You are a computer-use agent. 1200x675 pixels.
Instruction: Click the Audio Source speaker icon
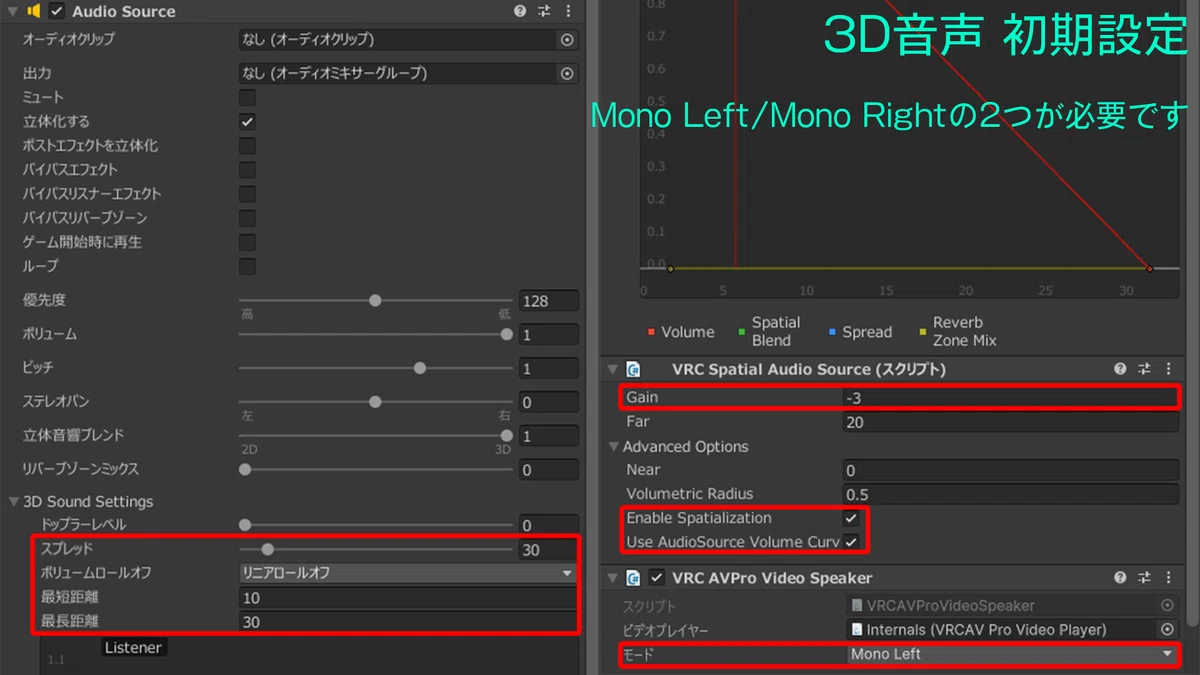34,11
